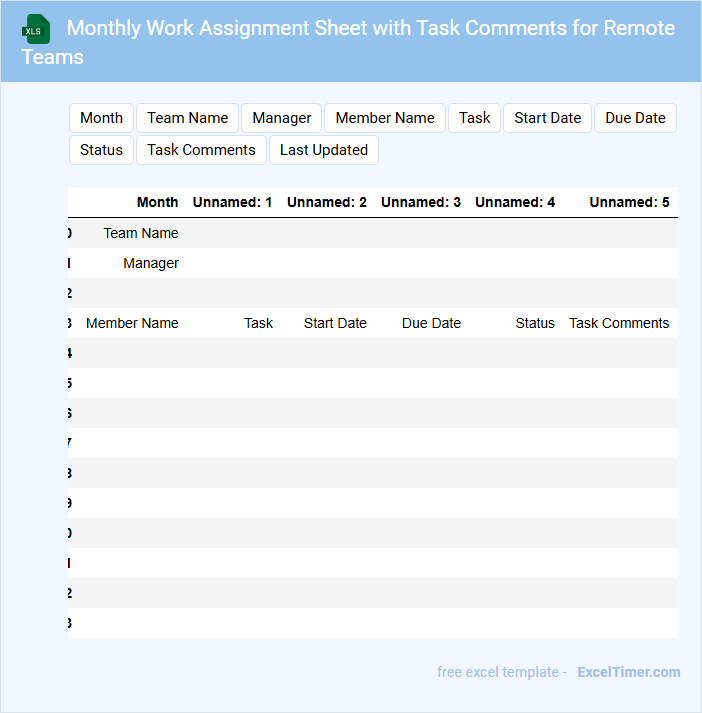The width and height of the screenshot is (702, 713).
Task: Click the Month column header
Action: point(157,202)
